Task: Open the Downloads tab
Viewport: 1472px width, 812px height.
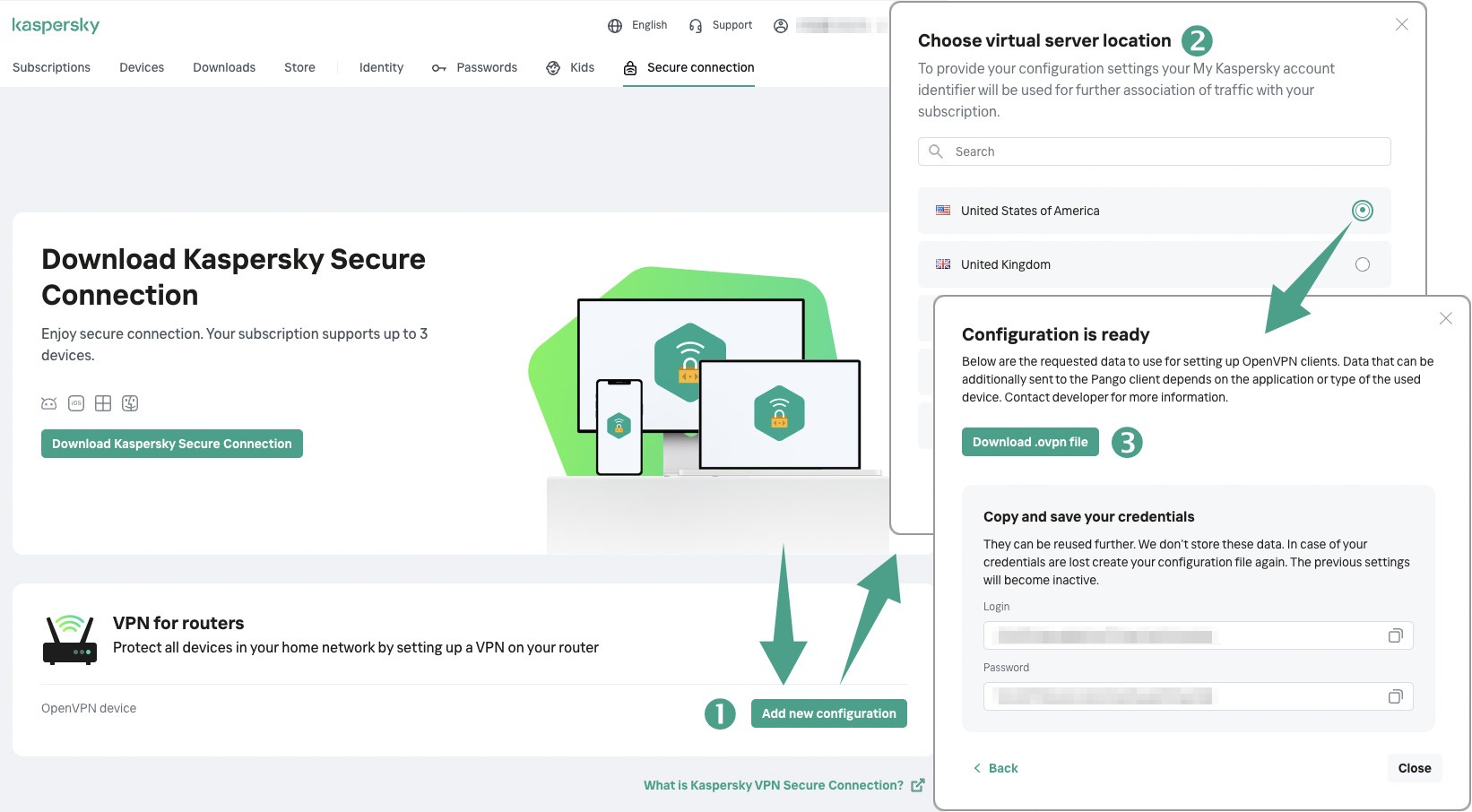Action: pyautogui.click(x=224, y=67)
